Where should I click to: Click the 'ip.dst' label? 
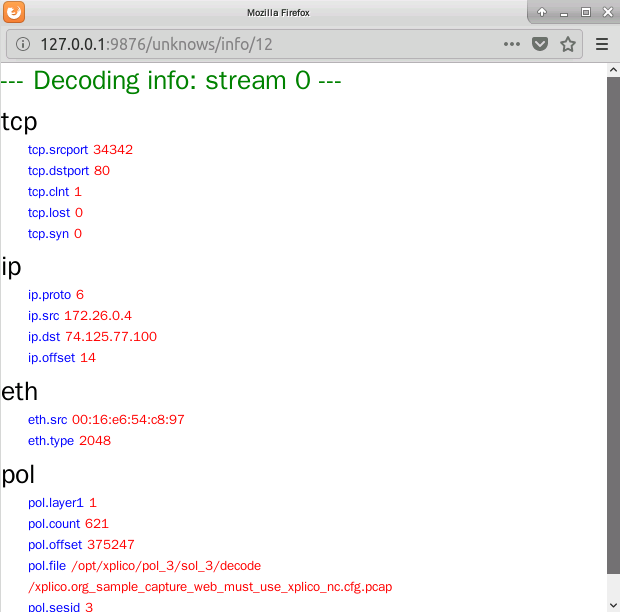pos(44,337)
